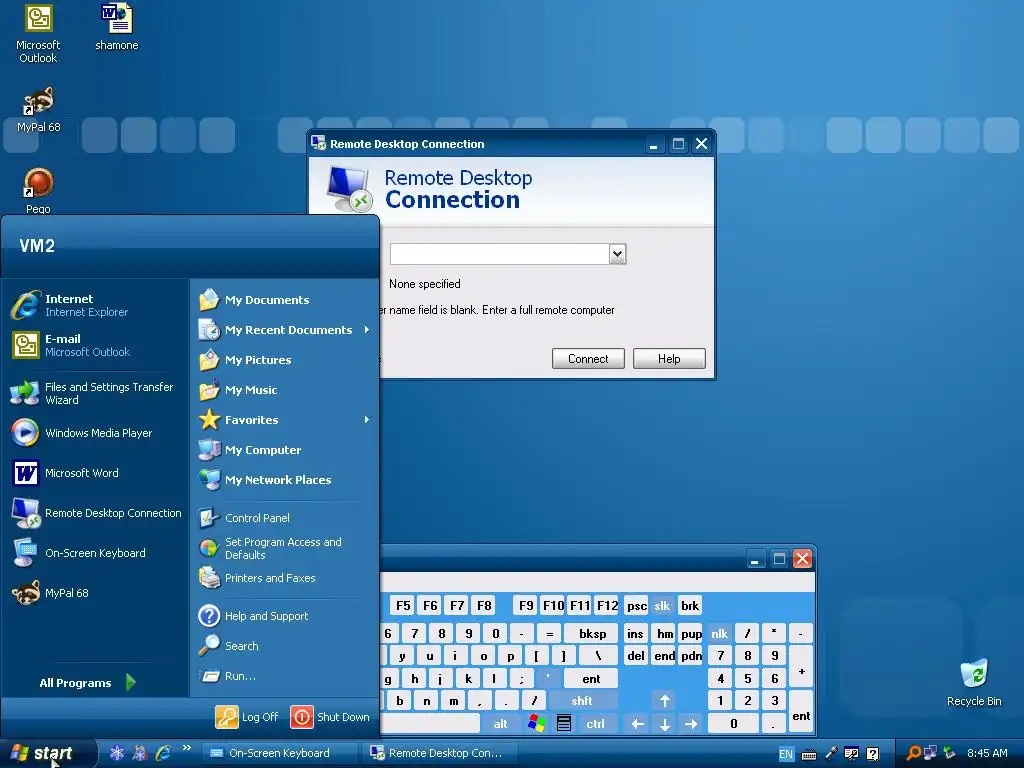Select shamone document on desktop
The image size is (1024, 768).
click(x=117, y=27)
